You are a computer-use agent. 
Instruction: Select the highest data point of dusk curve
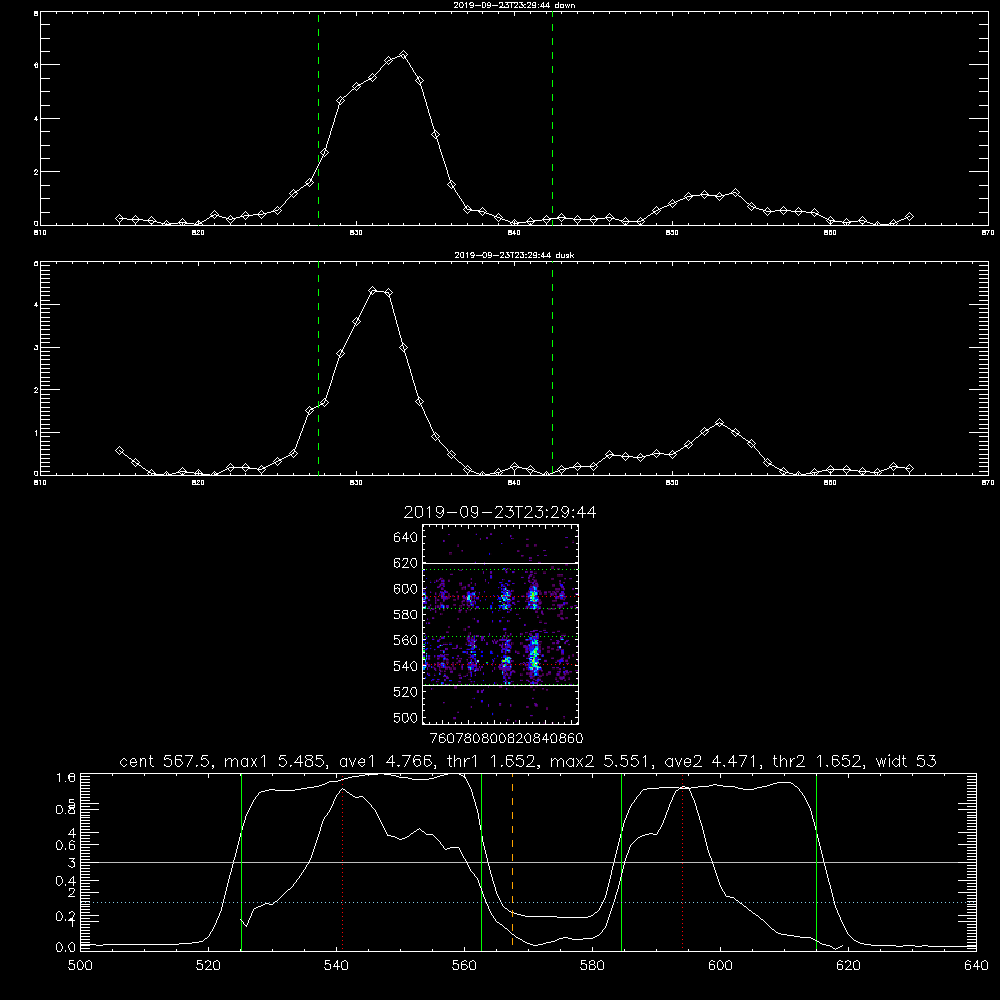coord(373,291)
